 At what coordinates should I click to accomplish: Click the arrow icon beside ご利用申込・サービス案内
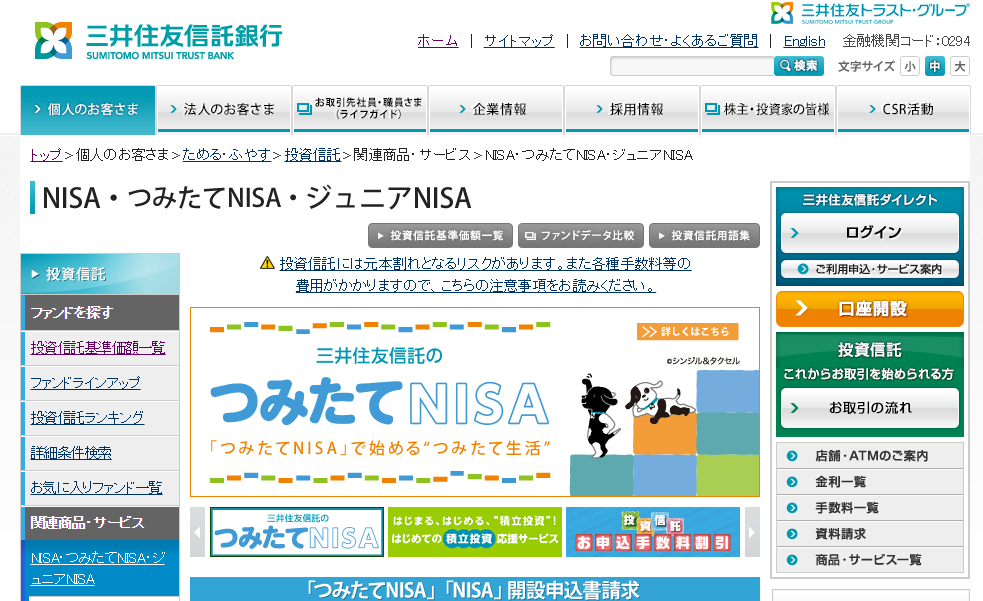tap(802, 269)
